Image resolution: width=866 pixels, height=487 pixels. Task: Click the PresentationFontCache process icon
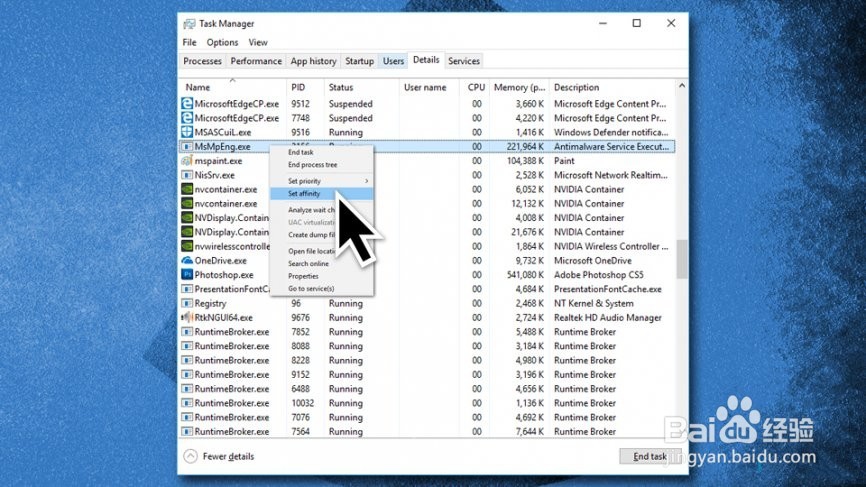click(x=187, y=289)
